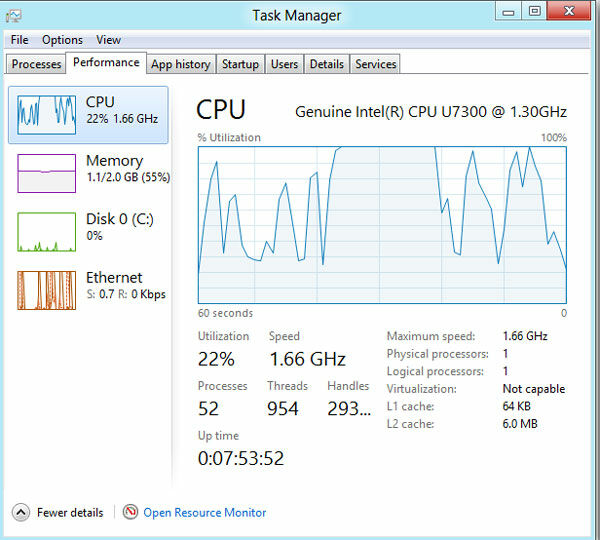Viewport: 600px width, 540px height.
Task: Open the Services tab
Action: [x=375, y=64]
